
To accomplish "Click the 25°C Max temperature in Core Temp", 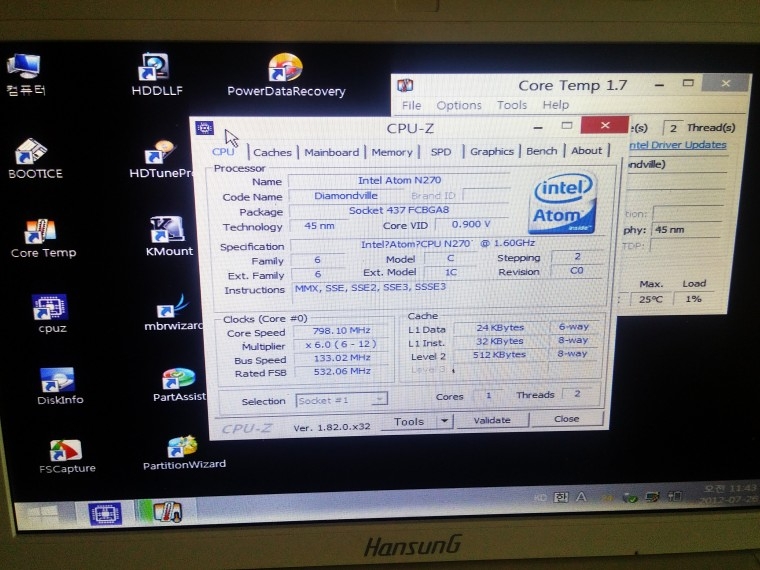I will (650, 299).
